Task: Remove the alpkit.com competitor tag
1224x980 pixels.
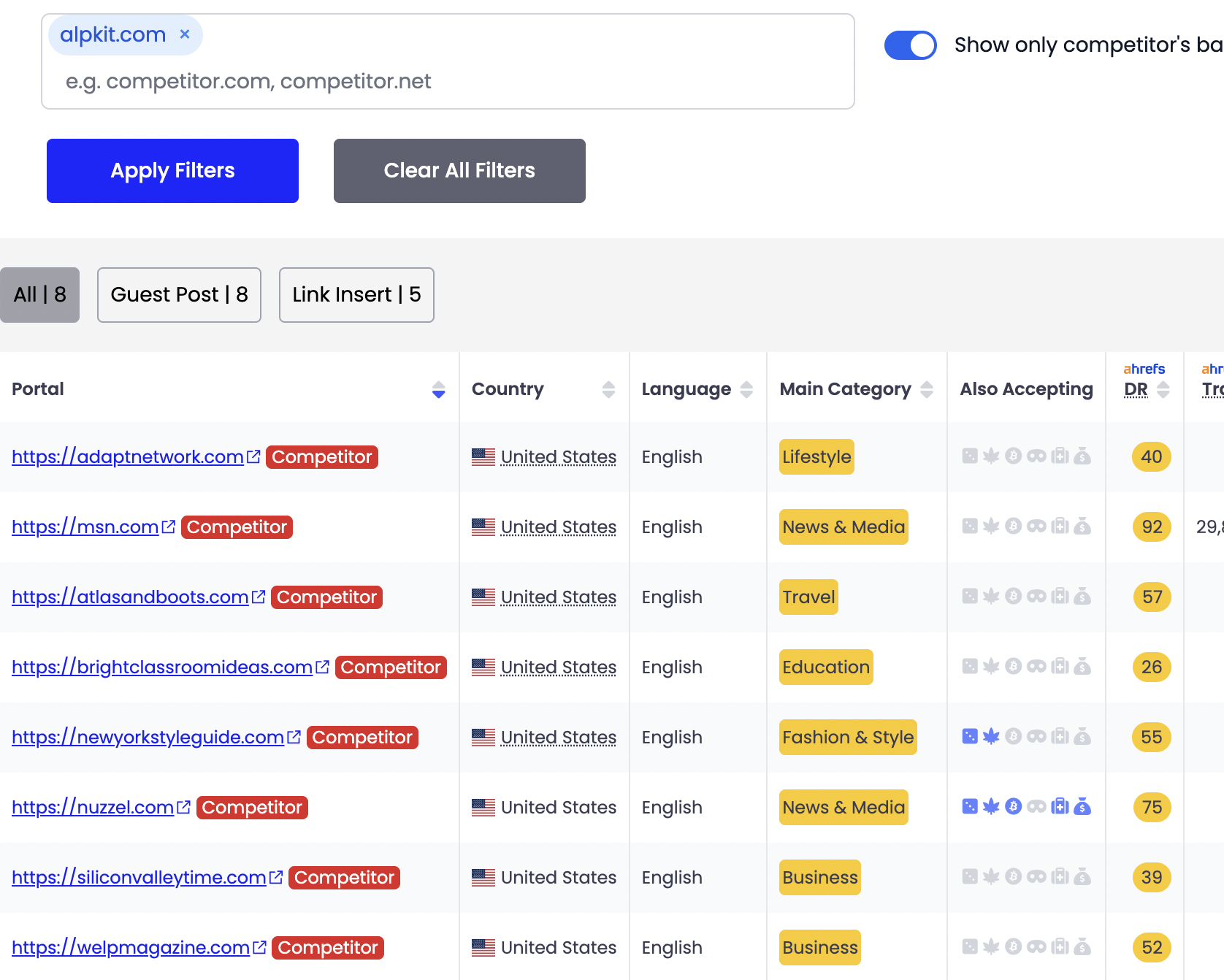Action: [x=185, y=34]
